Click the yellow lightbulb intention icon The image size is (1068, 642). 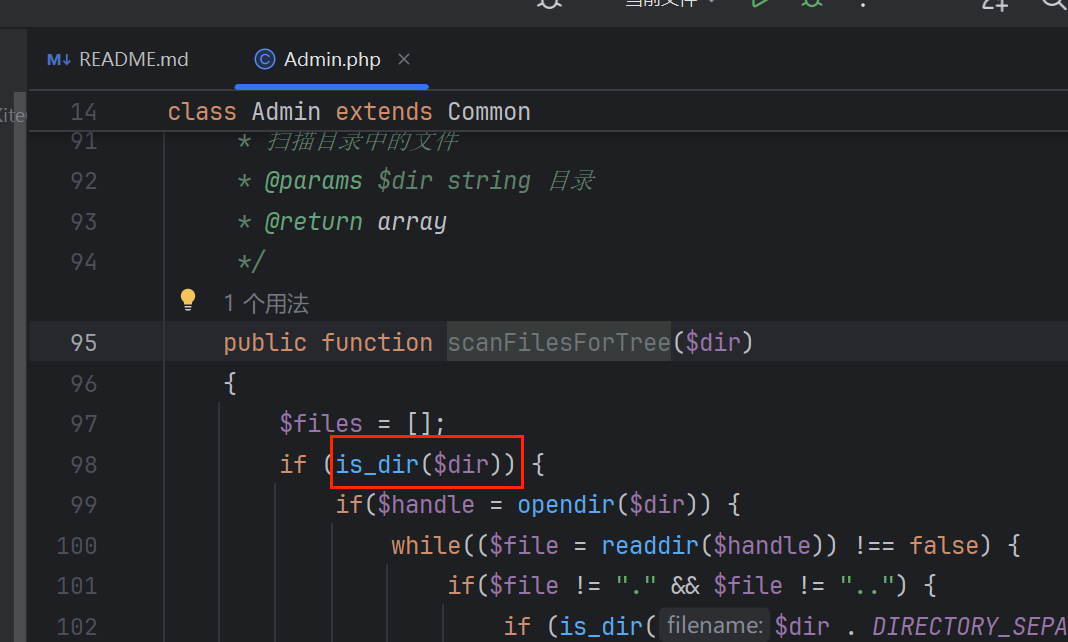[187, 300]
